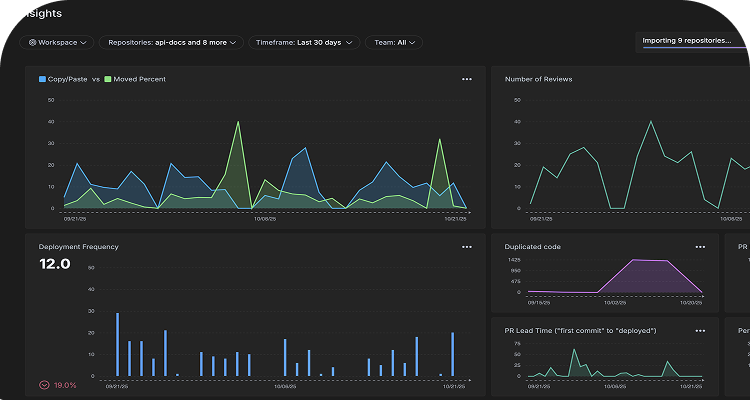This screenshot has width=750, height=400.
Task: Click the Duplicated code panel title
Action: pos(533,247)
